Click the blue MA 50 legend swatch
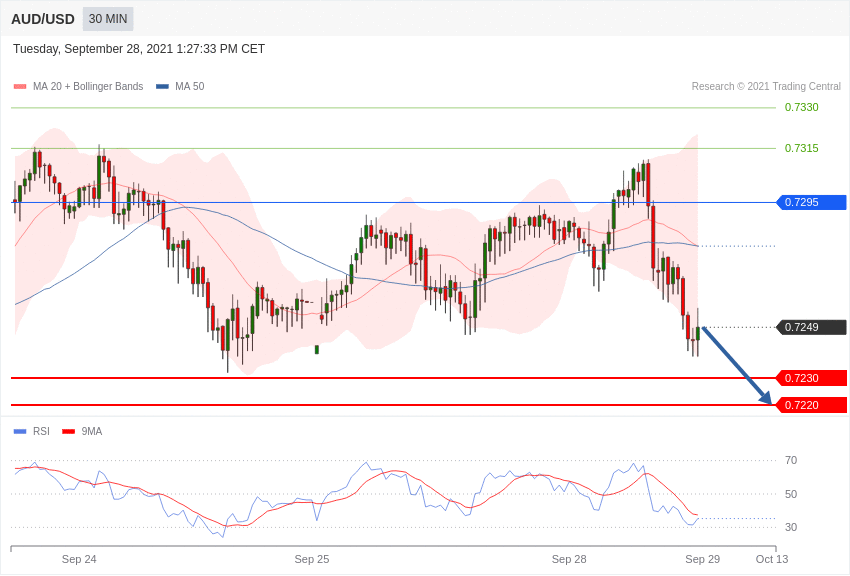 tap(162, 87)
